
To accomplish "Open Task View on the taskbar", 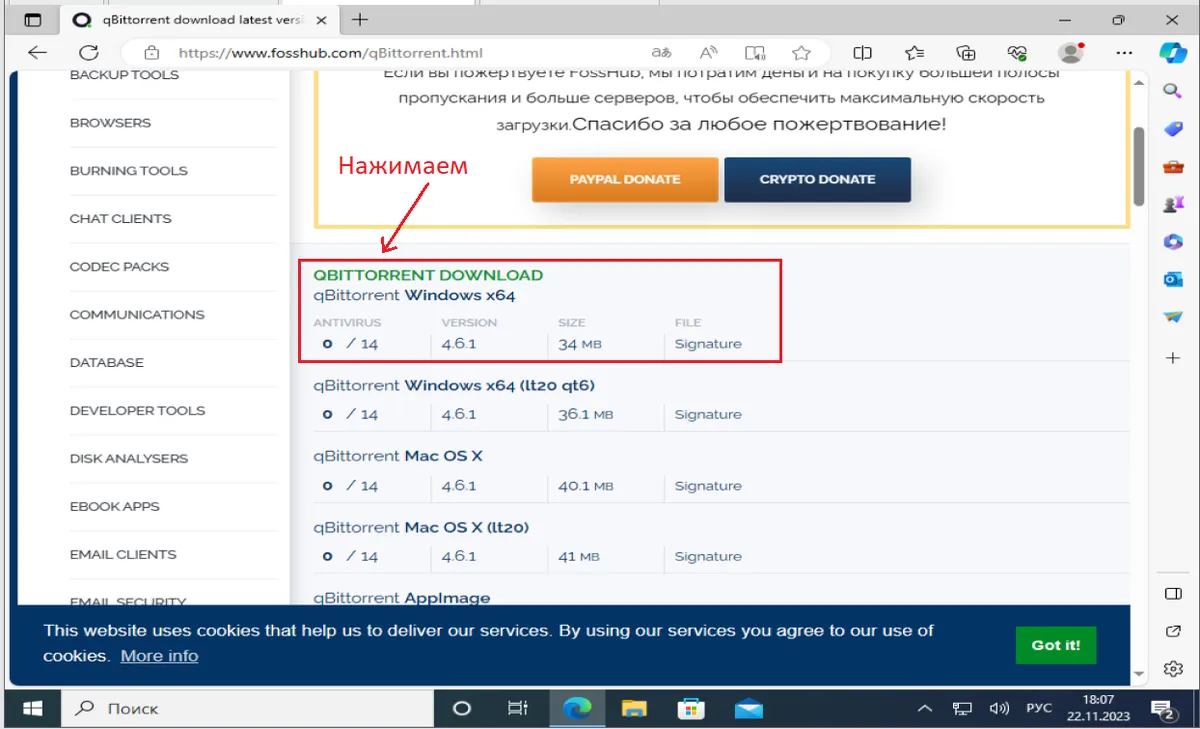I will tap(518, 708).
